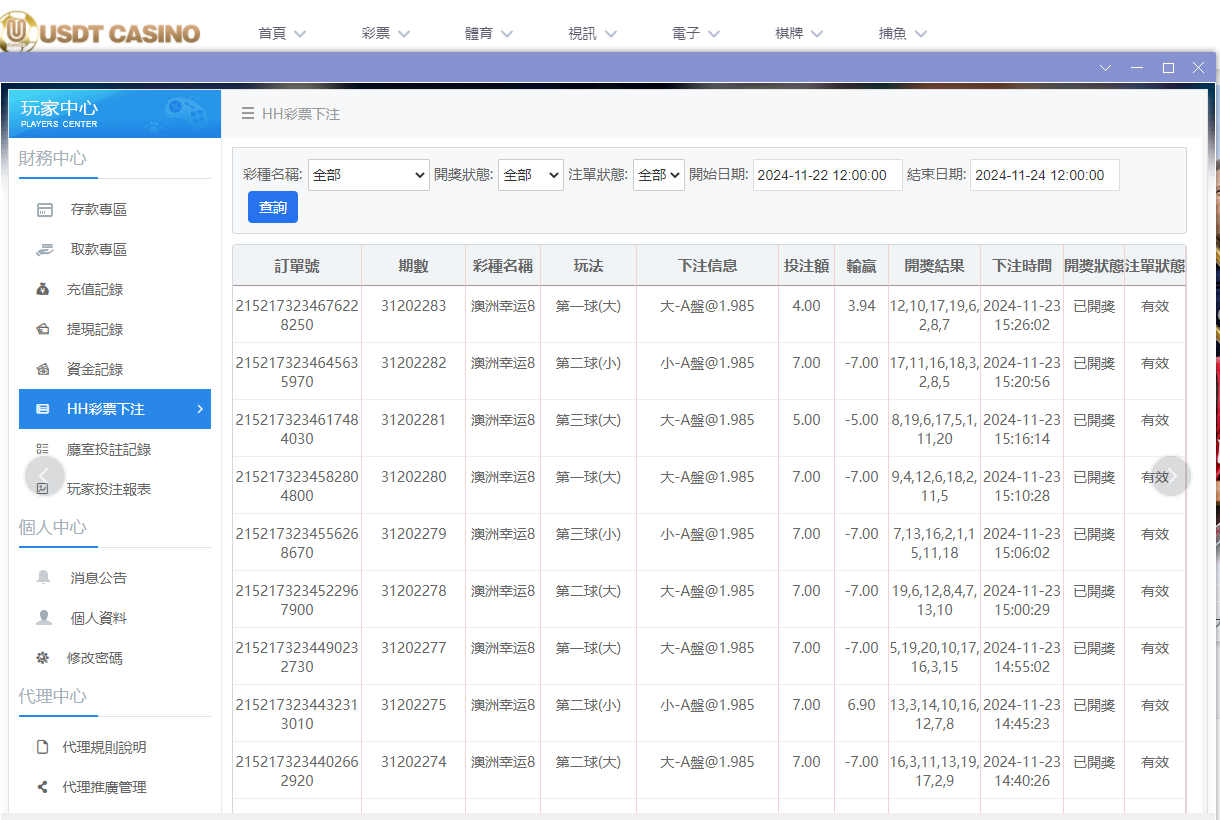Click the 充值記錄 recharge record icon
1220x820 pixels.
[42, 289]
